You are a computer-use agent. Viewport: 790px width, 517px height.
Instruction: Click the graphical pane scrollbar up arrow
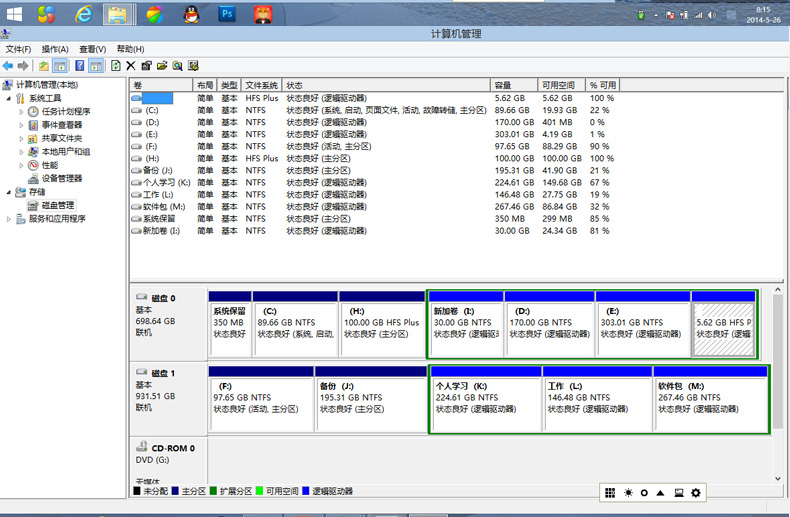(x=778, y=290)
